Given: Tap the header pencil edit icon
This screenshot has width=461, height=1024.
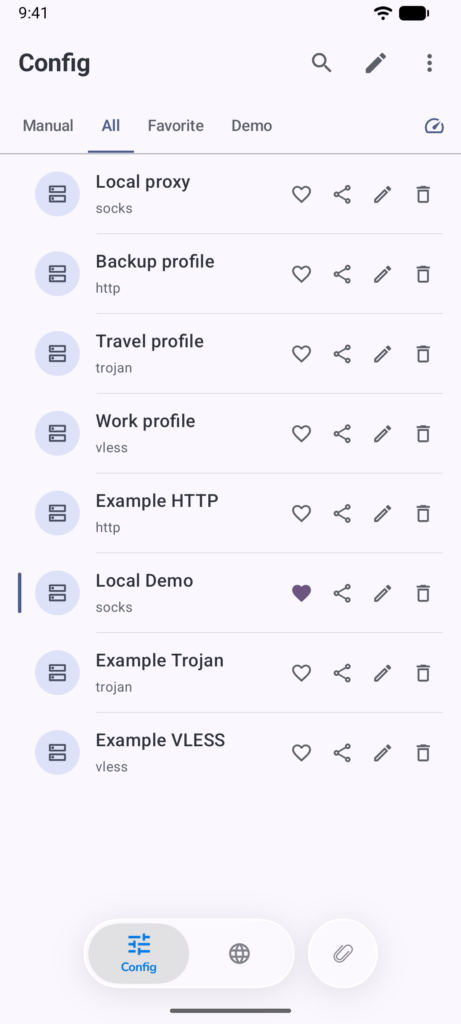Looking at the screenshot, I should point(375,63).
